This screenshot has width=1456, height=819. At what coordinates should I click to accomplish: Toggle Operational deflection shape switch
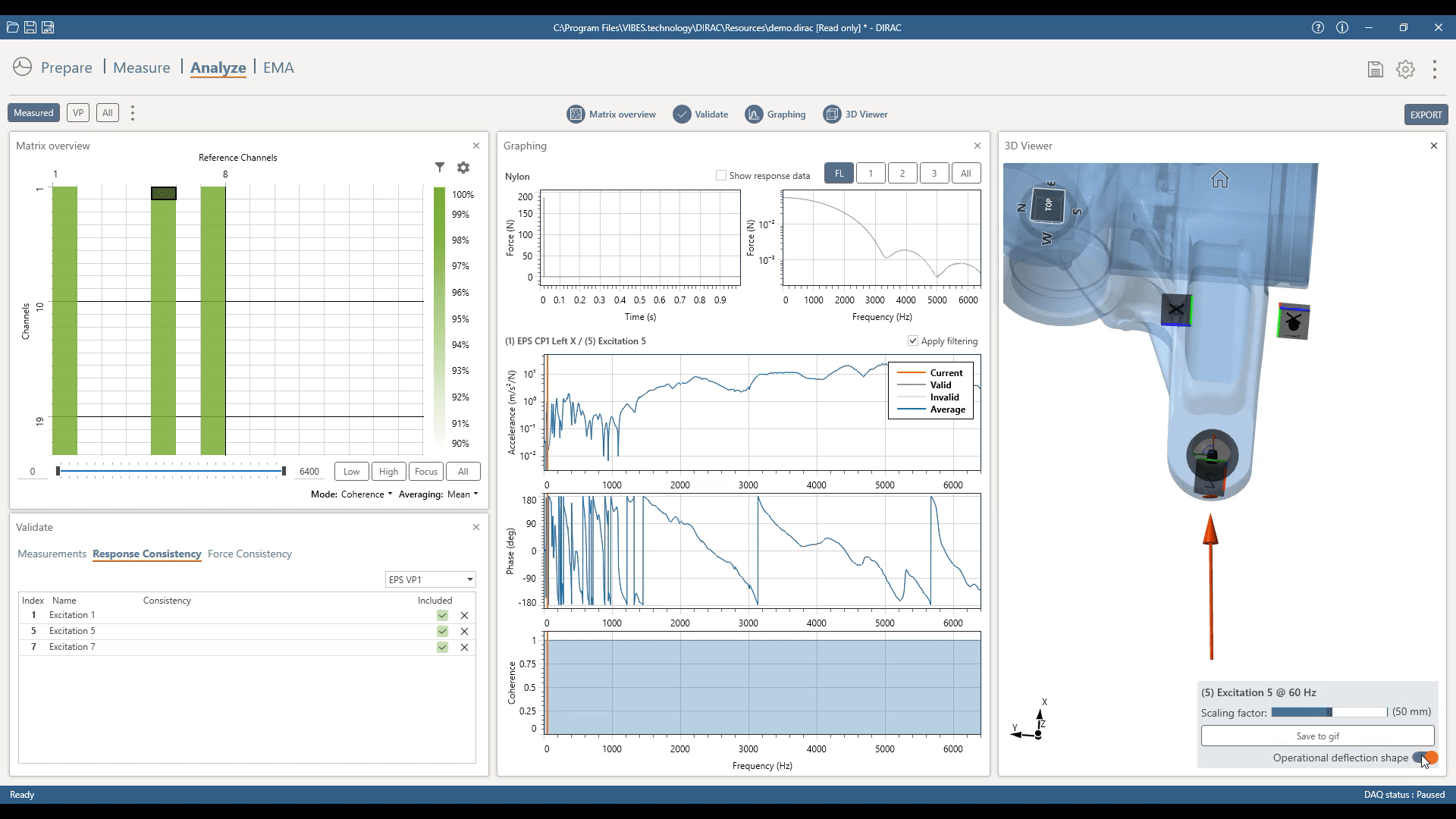click(x=1425, y=758)
